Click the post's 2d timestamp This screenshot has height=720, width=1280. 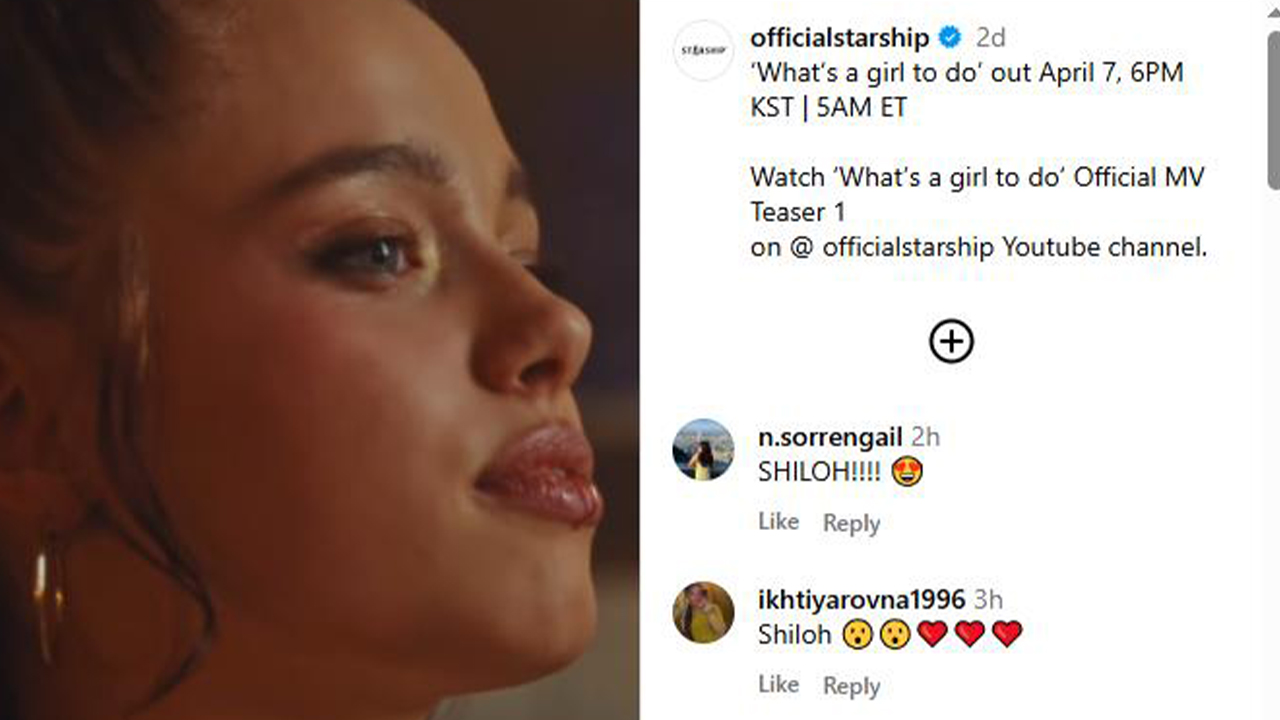(x=990, y=38)
